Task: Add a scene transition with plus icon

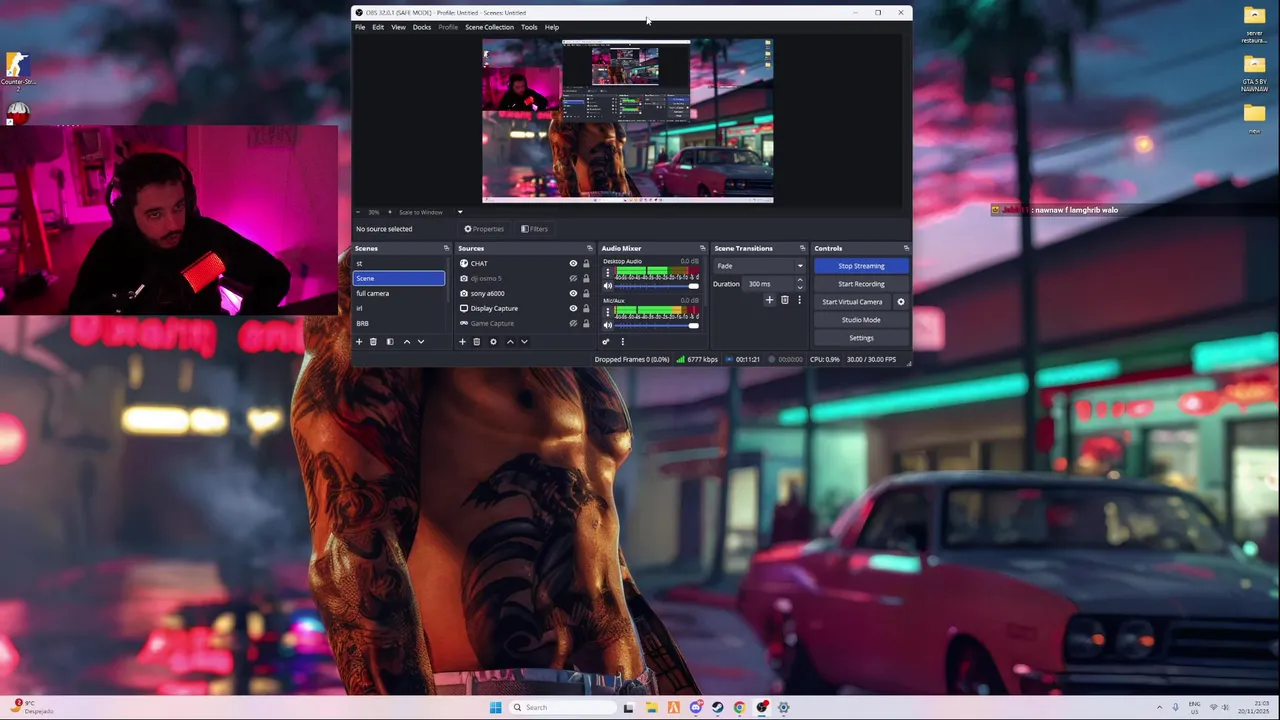Action: (x=769, y=300)
